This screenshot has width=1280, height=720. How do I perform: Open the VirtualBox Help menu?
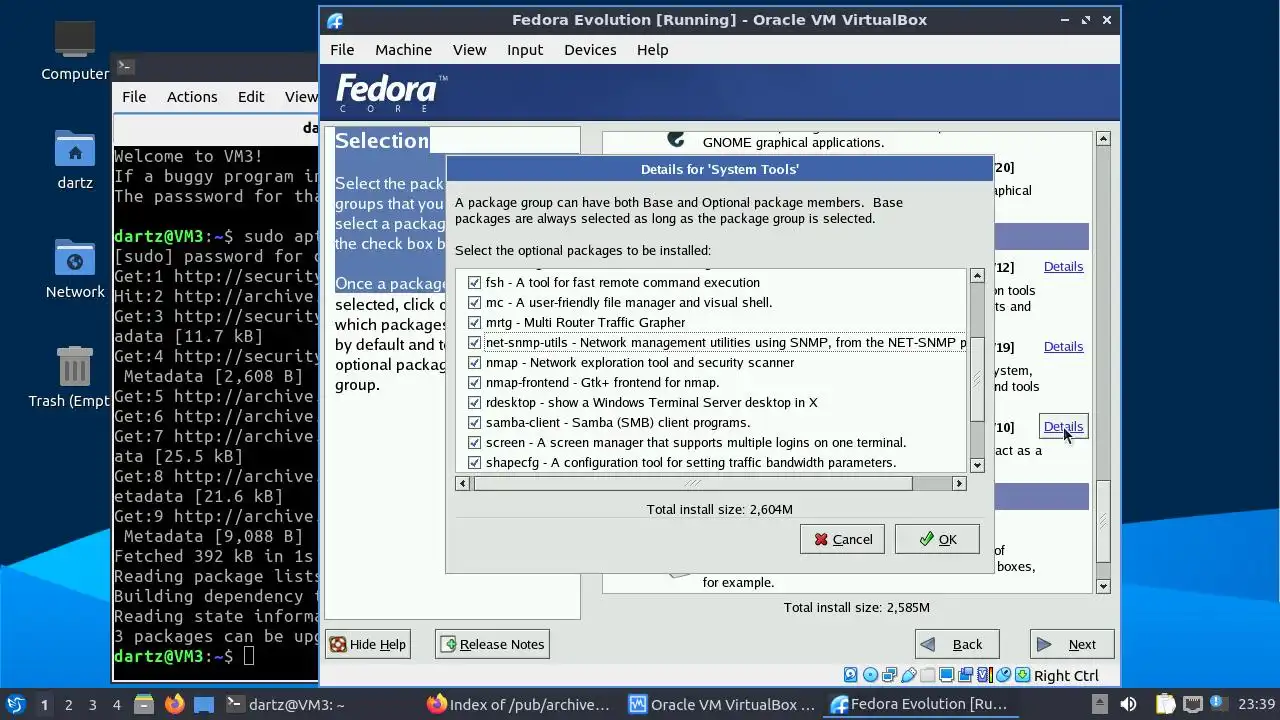pyautogui.click(x=652, y=49)
